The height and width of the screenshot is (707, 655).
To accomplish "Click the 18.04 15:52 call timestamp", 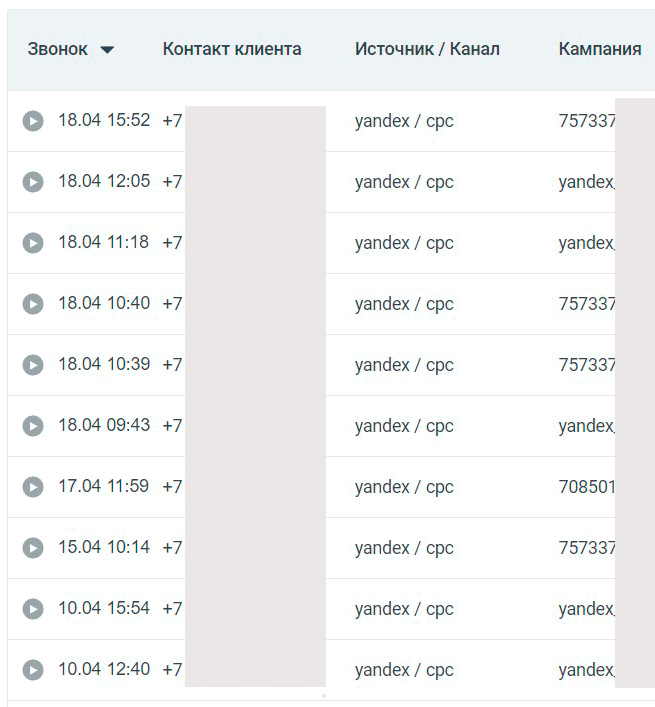I will (104, 120).
